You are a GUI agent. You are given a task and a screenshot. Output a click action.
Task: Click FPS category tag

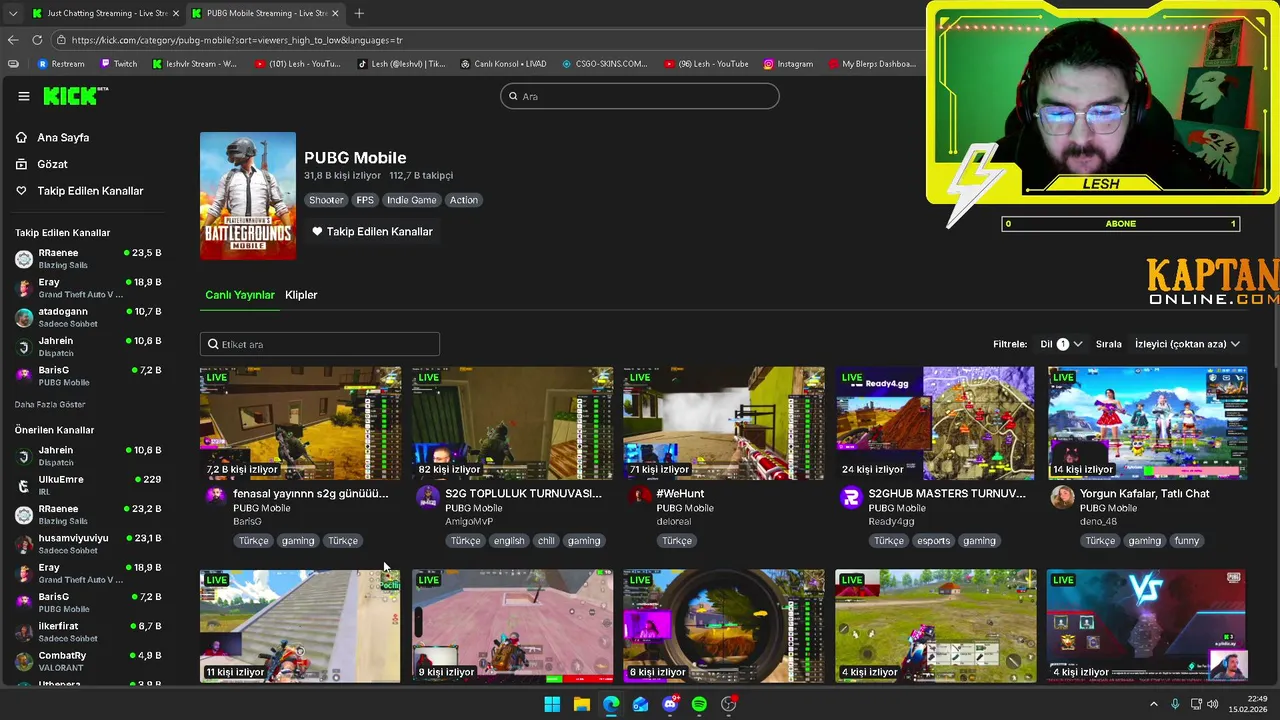tap(365, 200)
